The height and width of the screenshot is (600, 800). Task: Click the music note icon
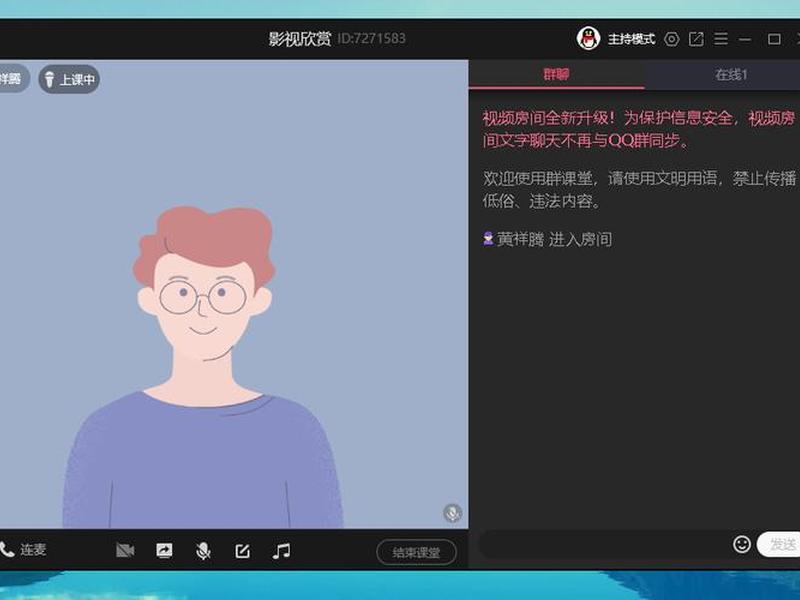tap(281, 551)
